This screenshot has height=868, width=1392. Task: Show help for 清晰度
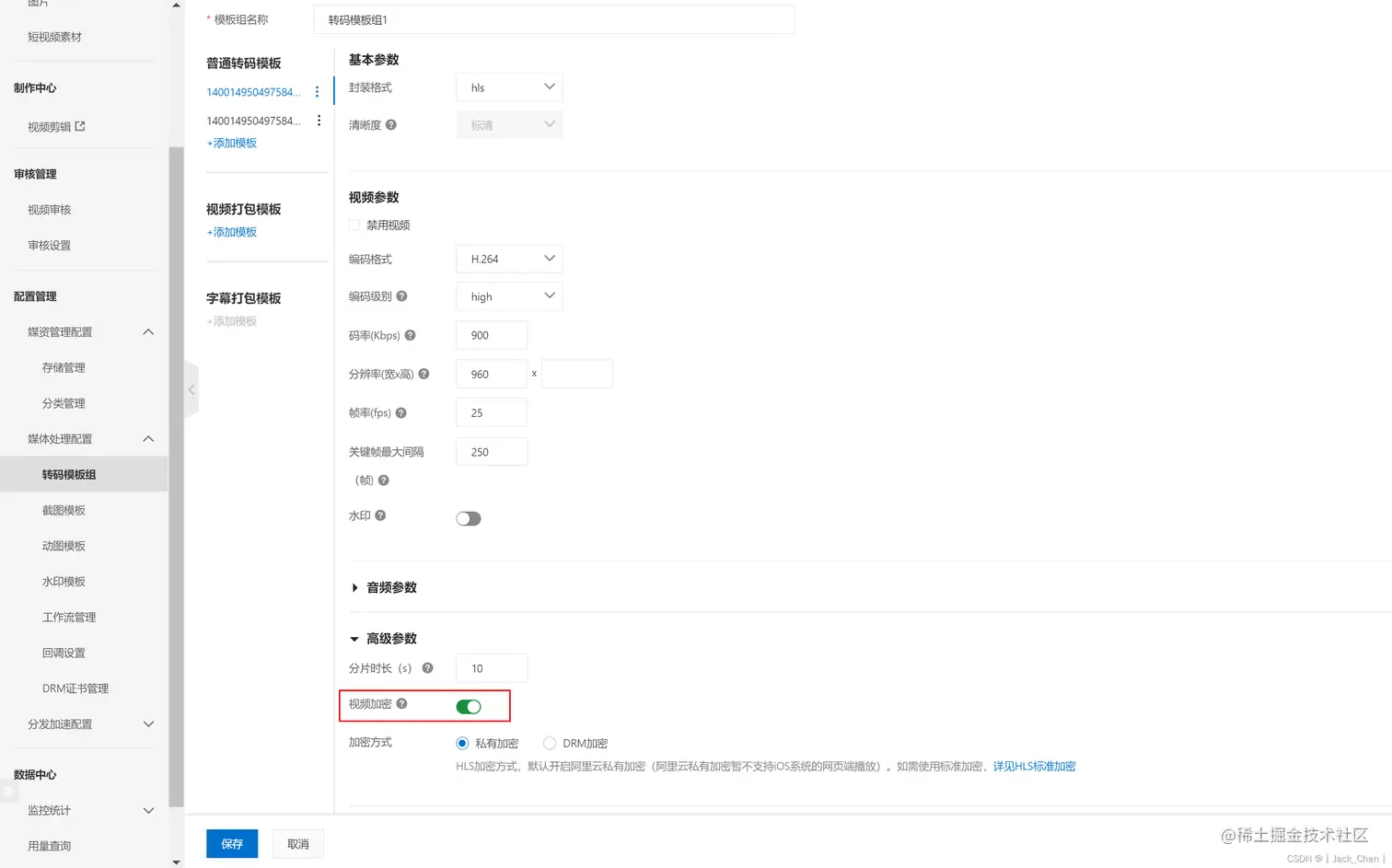pyautogui.click(x=391, y=125)
